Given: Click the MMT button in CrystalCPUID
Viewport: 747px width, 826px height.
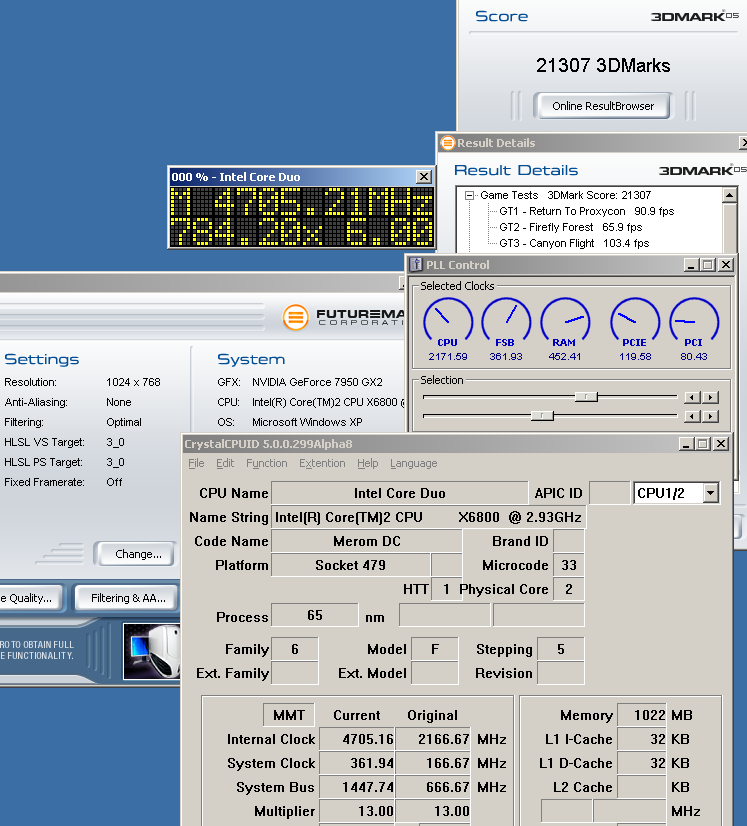Looking at the screenshot, I should (289, 715).
